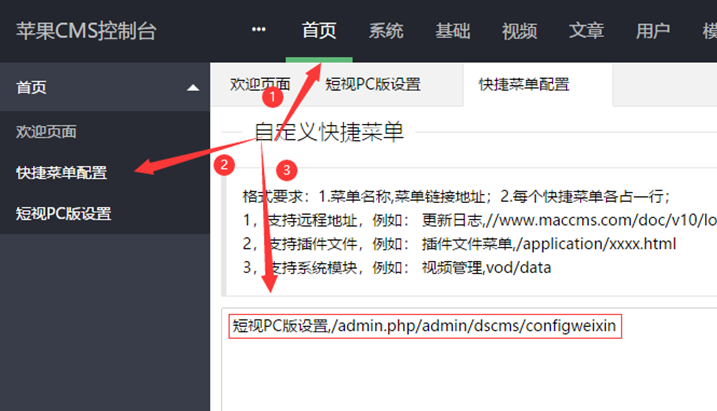This screenshot has height=411, width=717.
Task: Switch to the 短视PC版设置 tab
Action: (373, 85)
